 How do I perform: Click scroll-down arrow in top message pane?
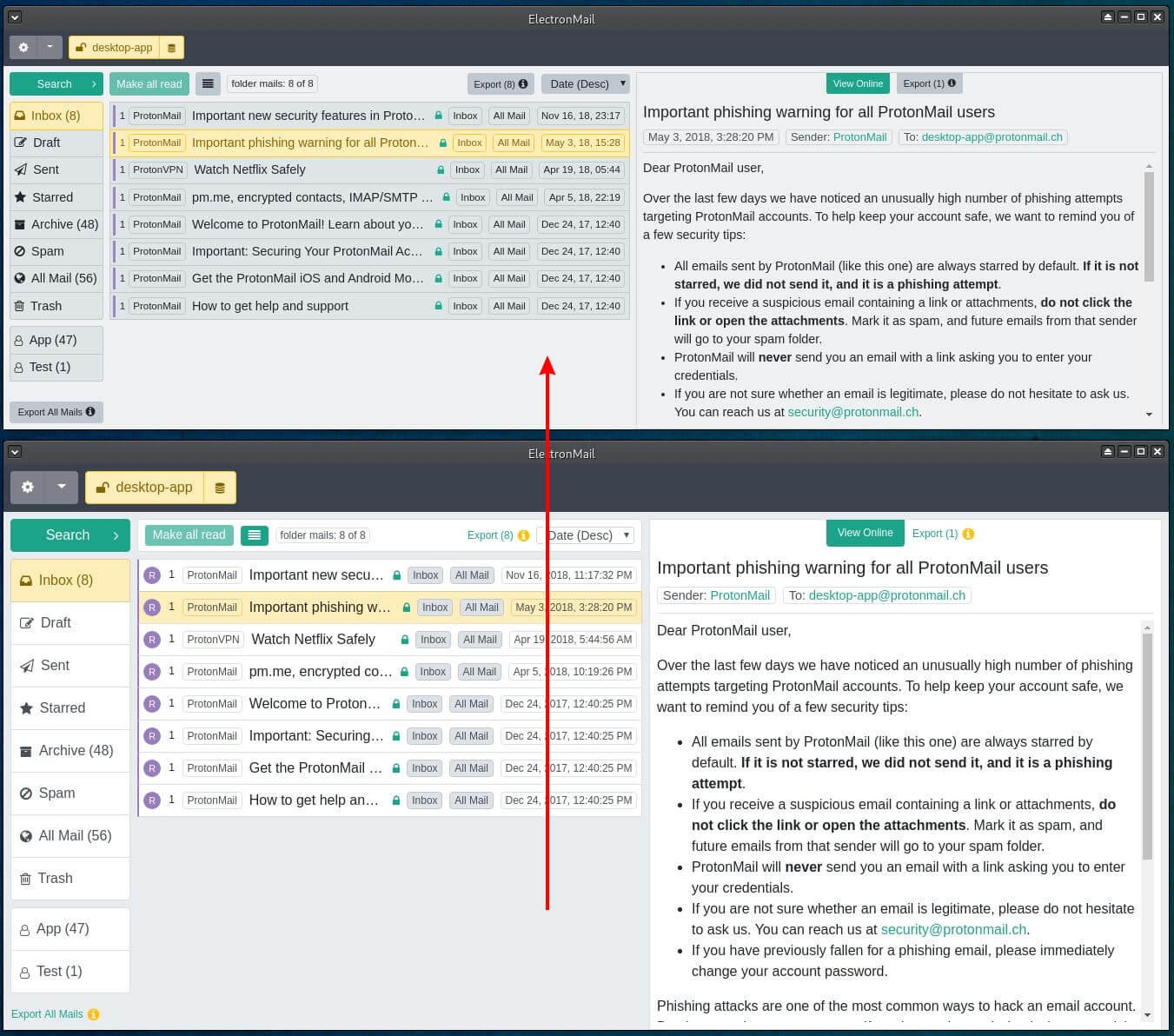(1149, 415)
